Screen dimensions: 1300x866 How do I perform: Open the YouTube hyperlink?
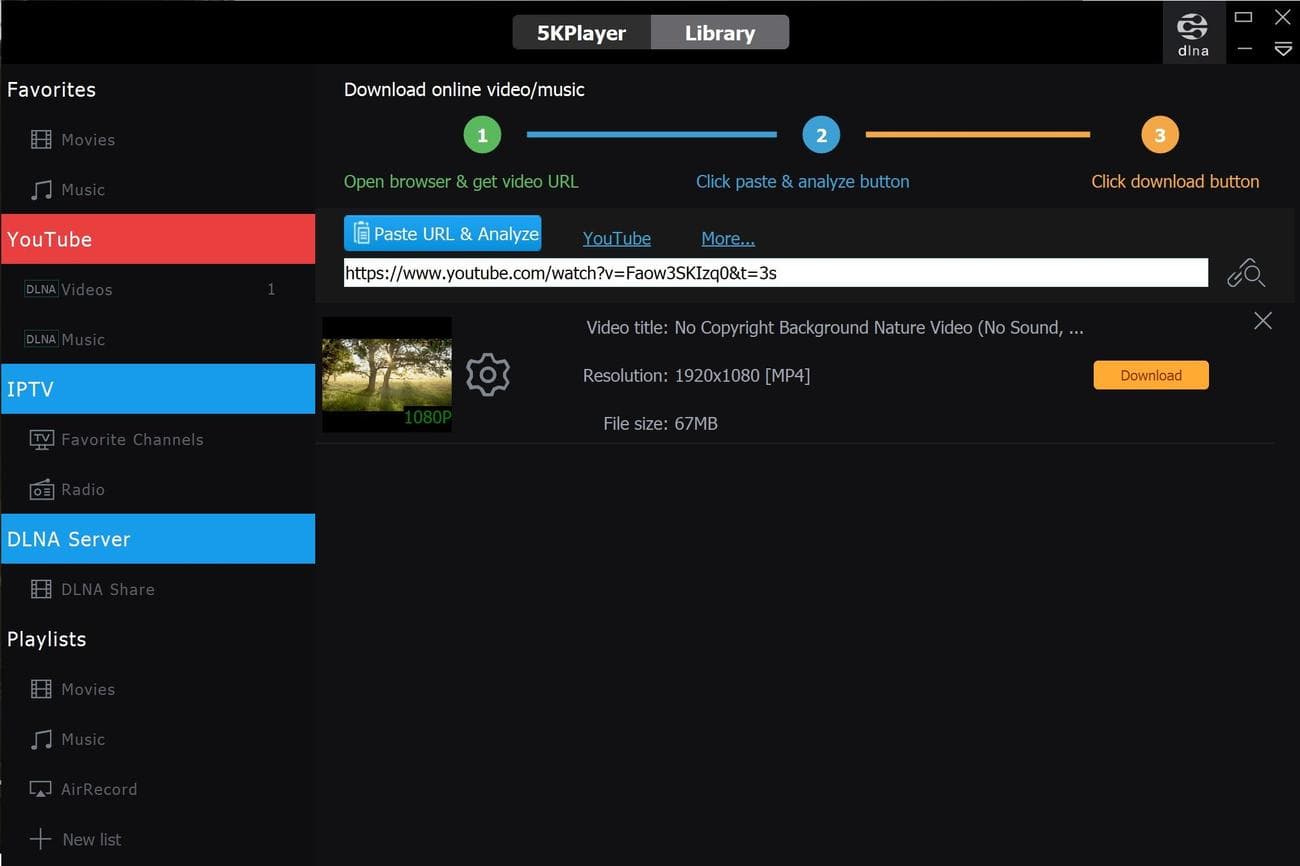click(x=616, y=238)
